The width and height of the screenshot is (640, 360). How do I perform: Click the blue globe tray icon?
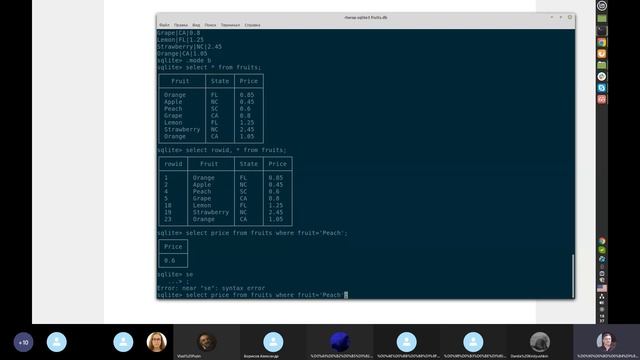[602, 259]
